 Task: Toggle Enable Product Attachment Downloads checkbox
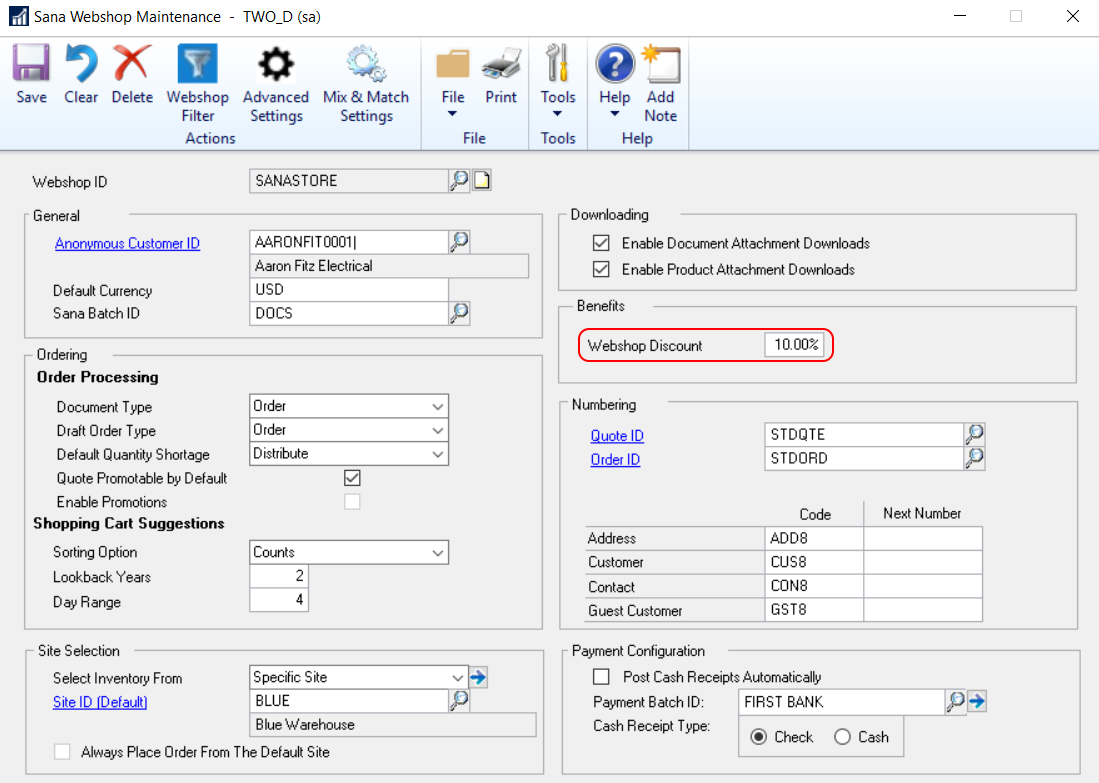pos(601,269)
